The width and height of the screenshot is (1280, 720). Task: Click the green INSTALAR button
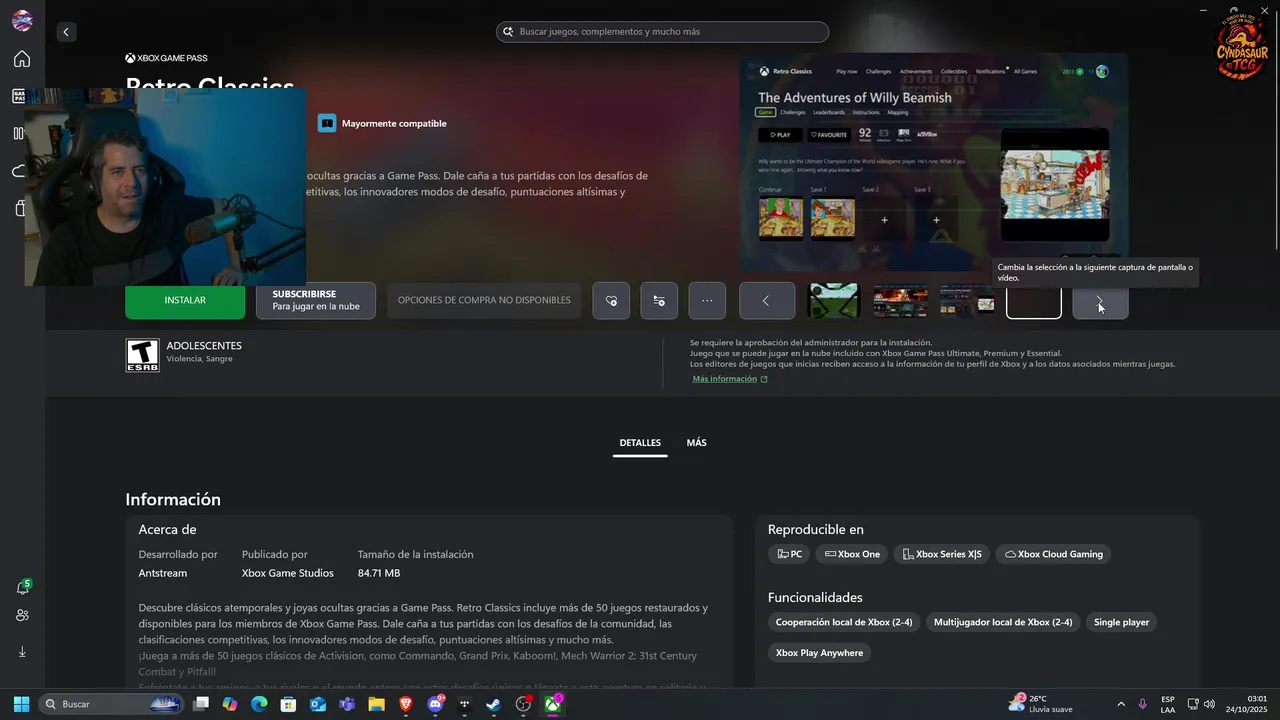click(185, 300)
